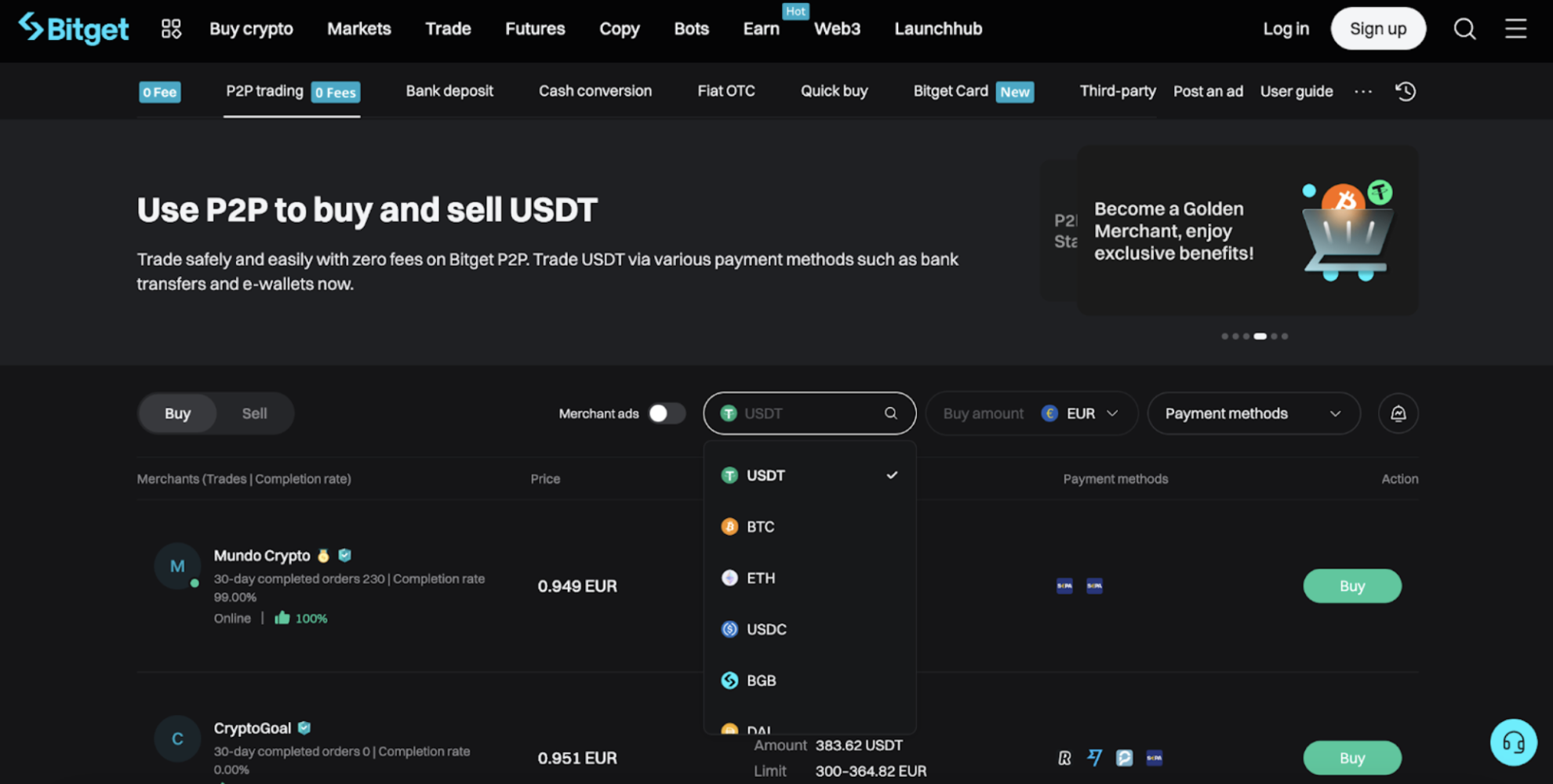Viewport: 1553px width, 784px height.
Task: Open customer support headset icon
Action: [x=1513, y=742]
